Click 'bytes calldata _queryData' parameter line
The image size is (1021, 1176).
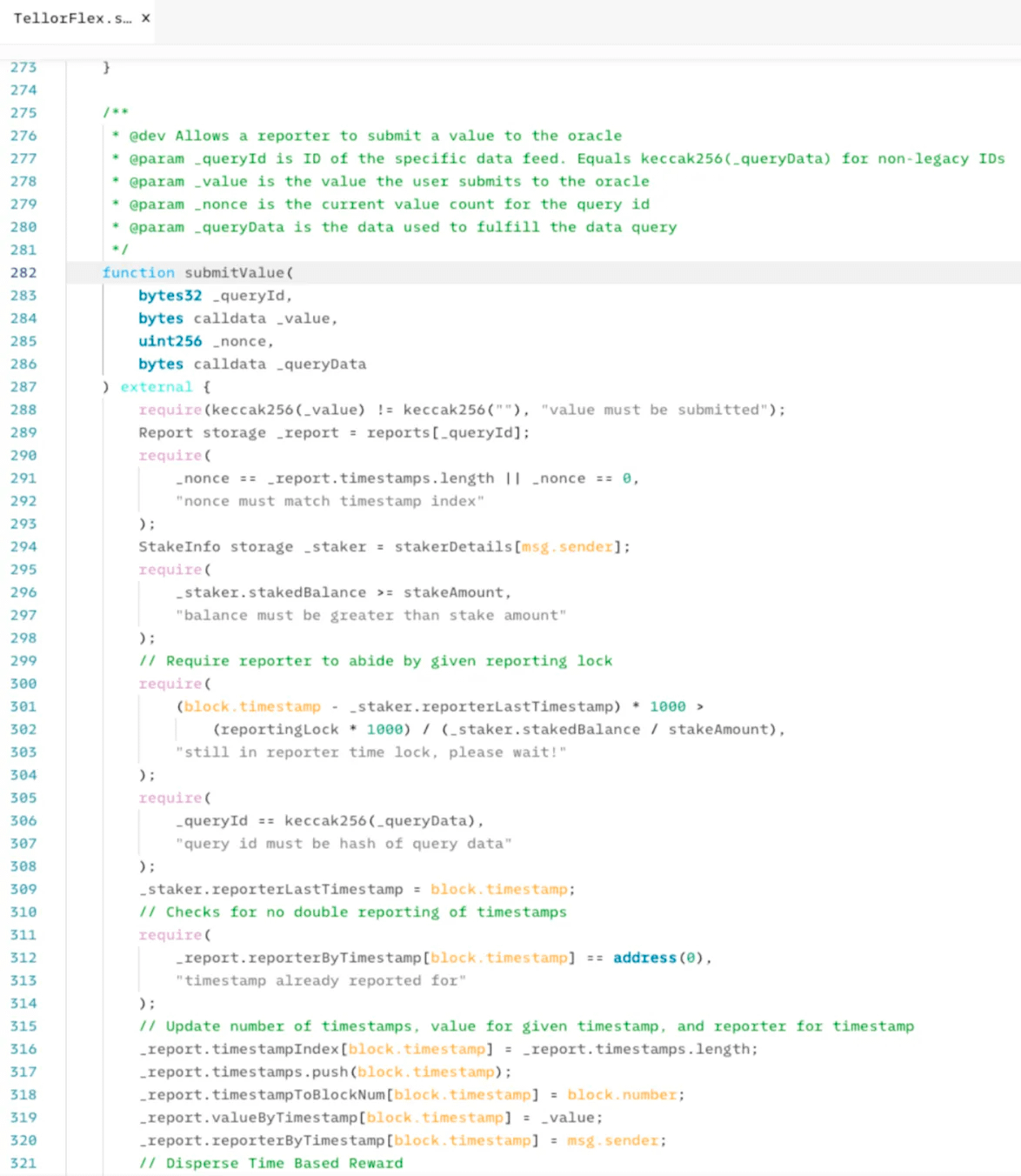pos(252,364)
